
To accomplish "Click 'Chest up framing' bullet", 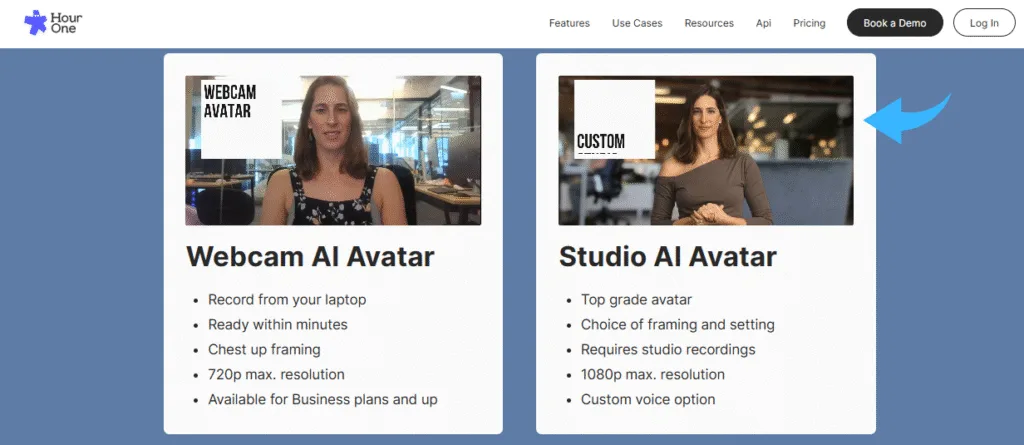I will pyautogui.click(x=264, y=349).
